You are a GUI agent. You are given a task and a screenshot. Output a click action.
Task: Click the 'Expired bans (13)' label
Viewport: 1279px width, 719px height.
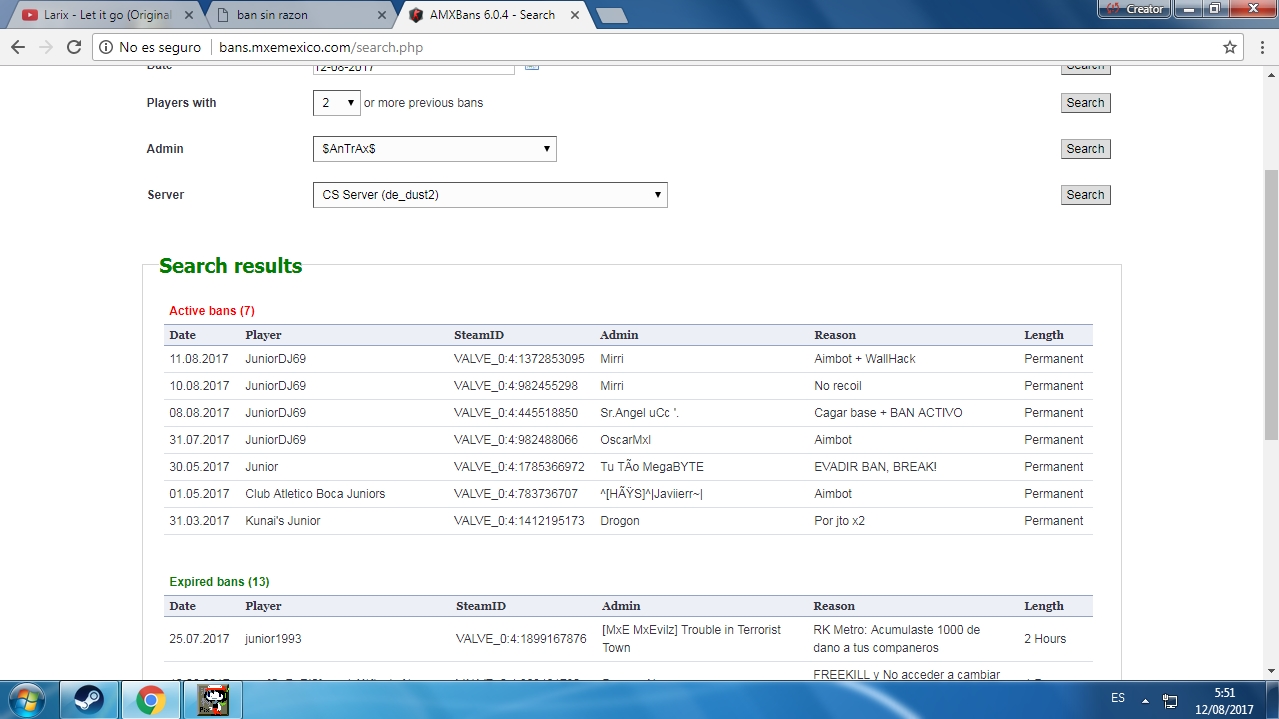(219, 582)
